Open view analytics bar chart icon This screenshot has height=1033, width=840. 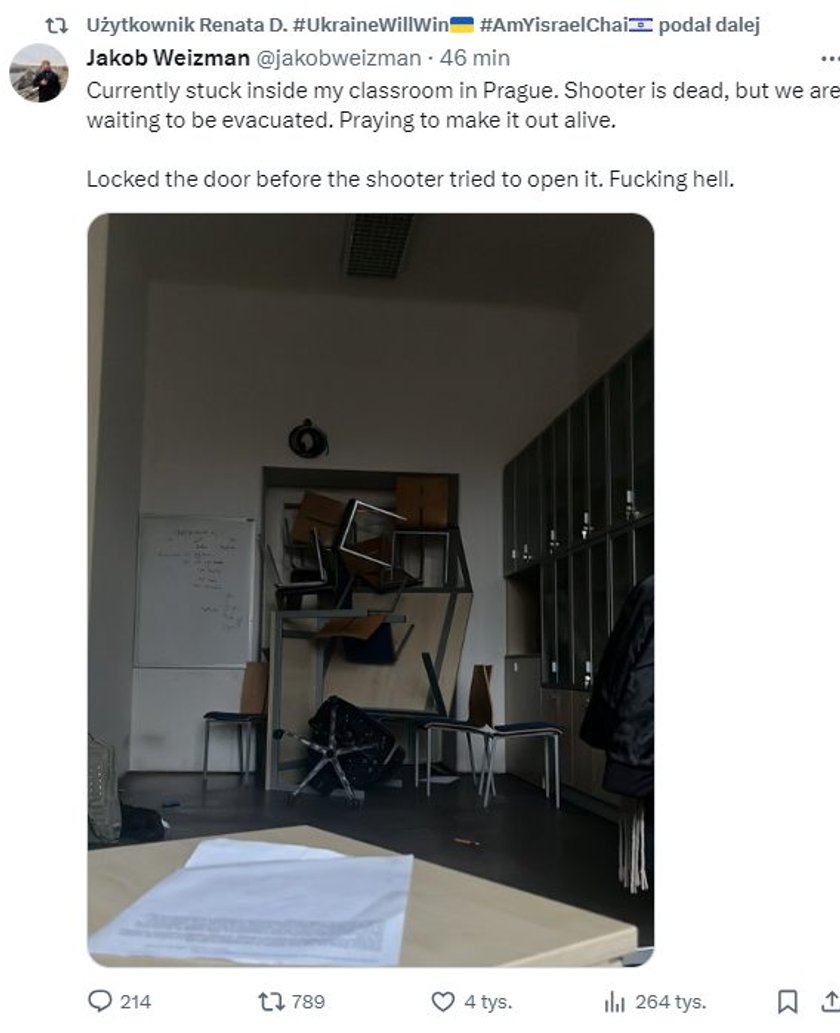[x=614, y=1002]
